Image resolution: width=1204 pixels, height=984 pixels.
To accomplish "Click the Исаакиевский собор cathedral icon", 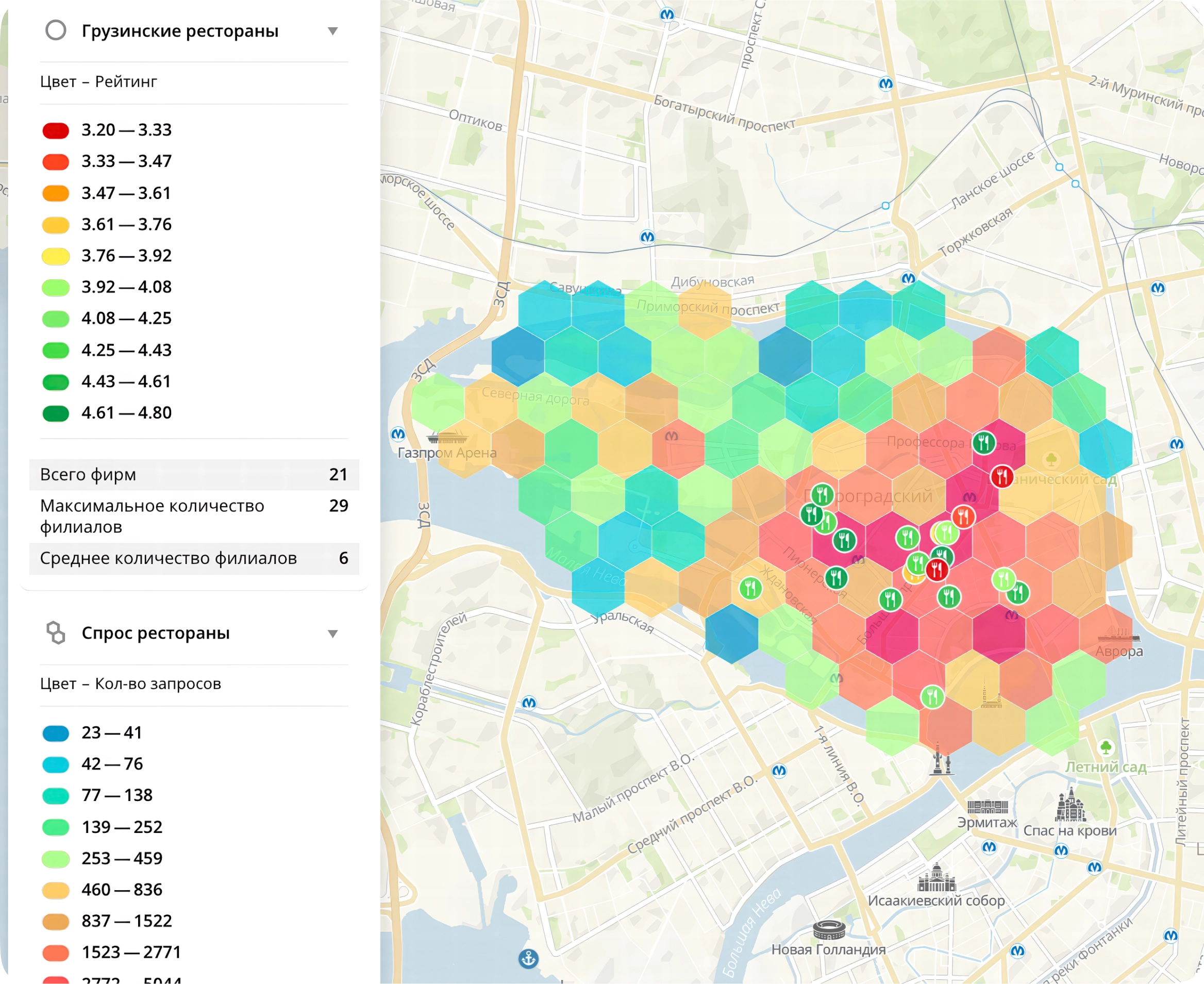I will pos(937,877).
